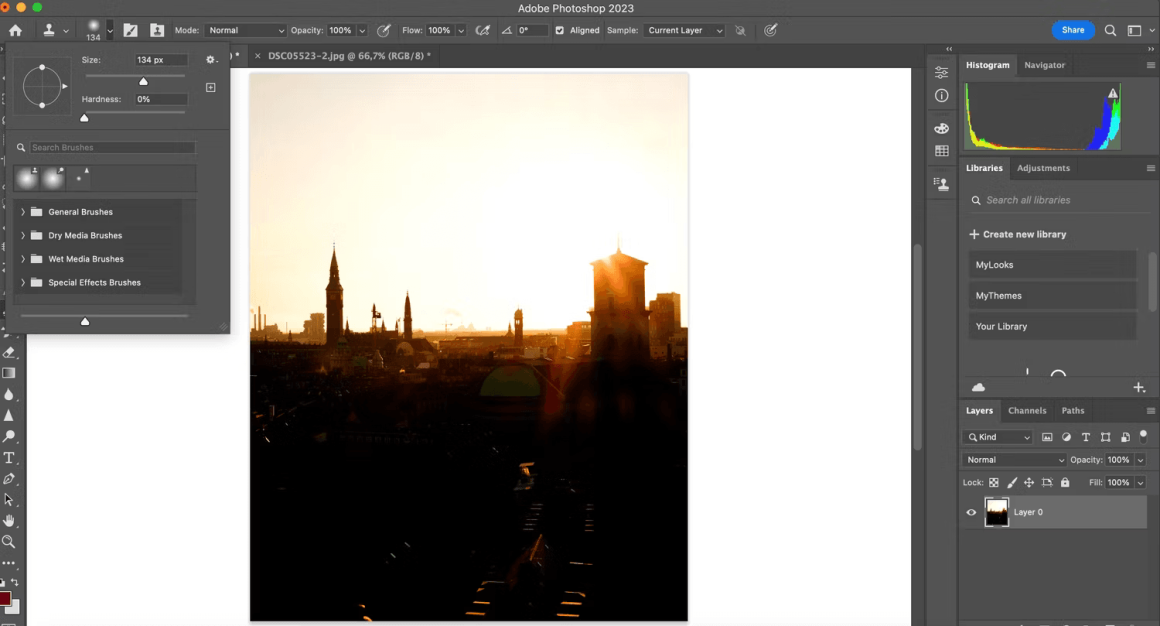Toggle lock transparent pixels icon
This screenshot has width=1160, height=626.
tap(994, 482)
